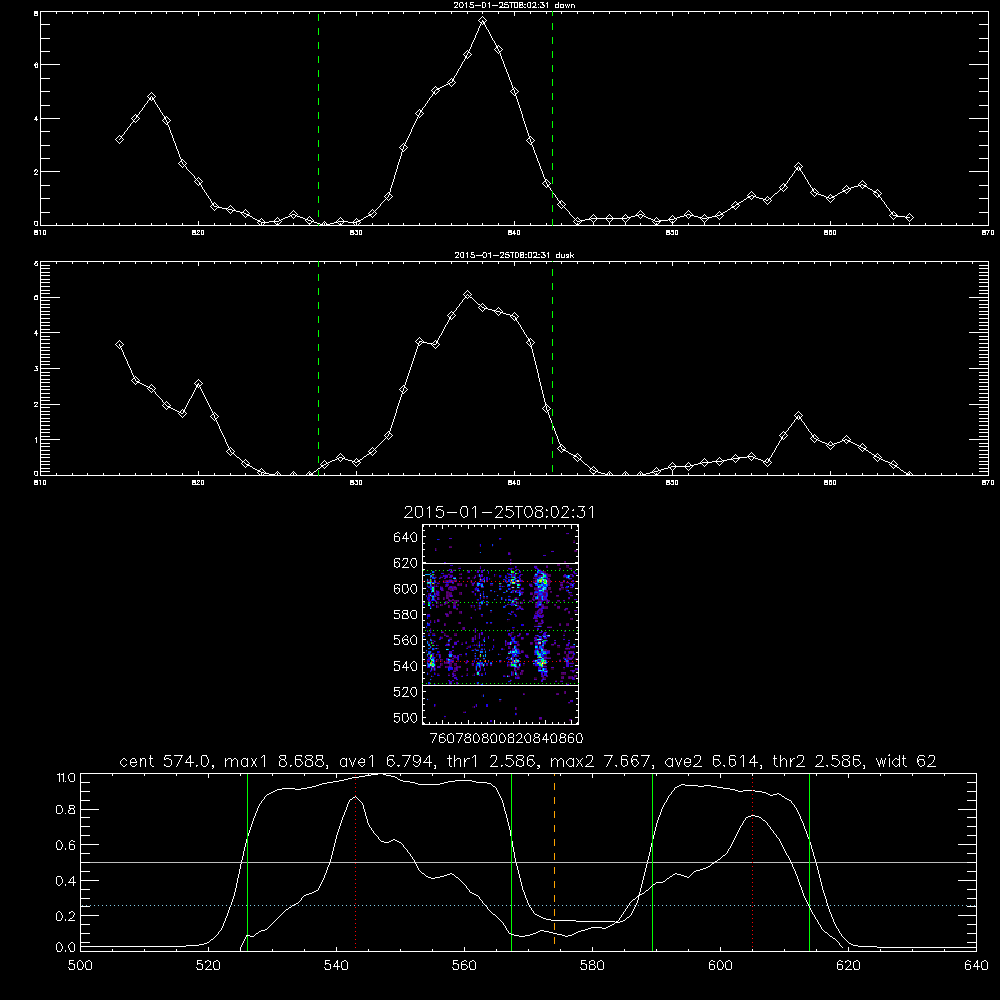Click the right green dashed line in dawn plot
Screen dimensions: 1000x1000
552,119
